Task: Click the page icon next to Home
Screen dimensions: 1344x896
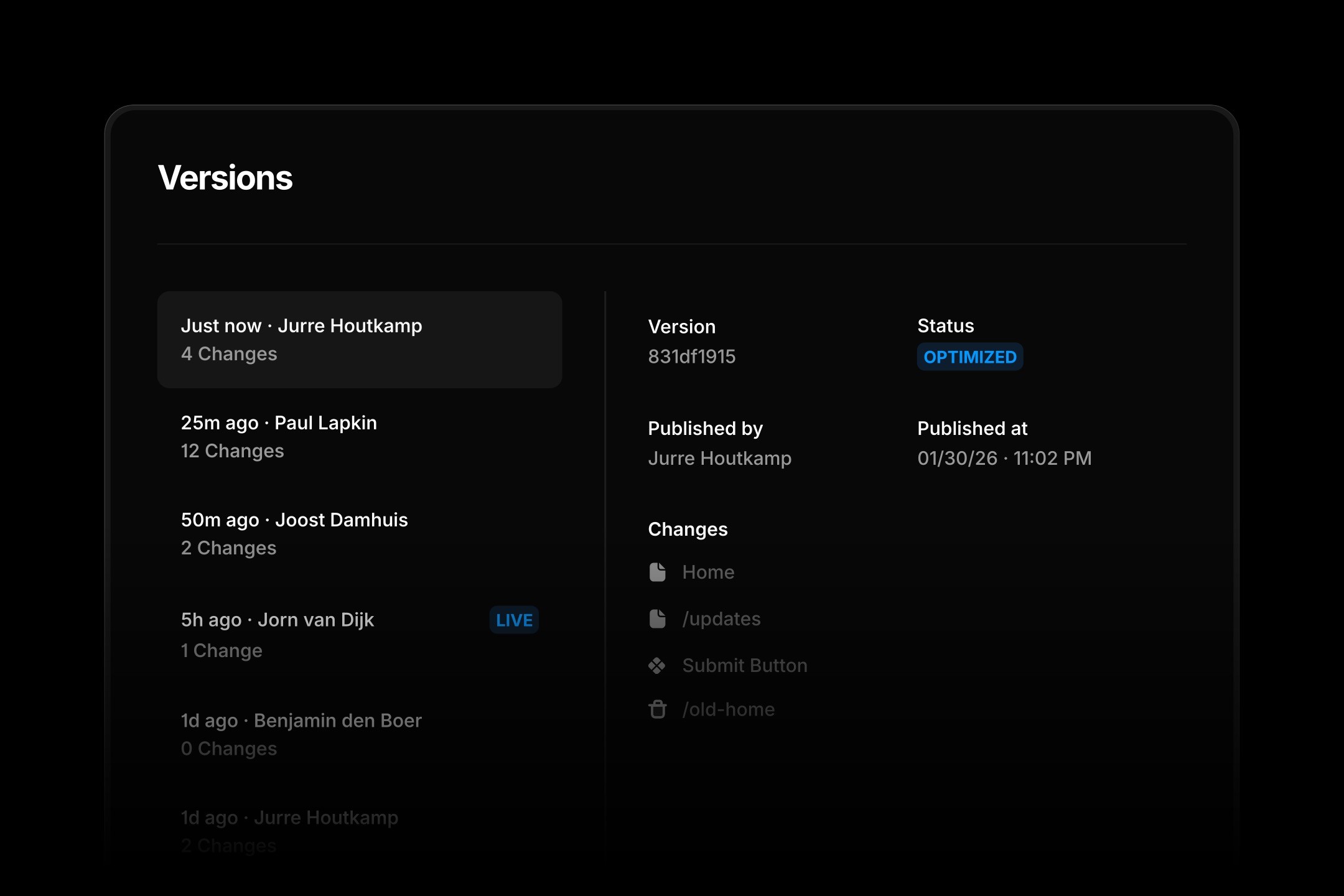Action: 657,572
